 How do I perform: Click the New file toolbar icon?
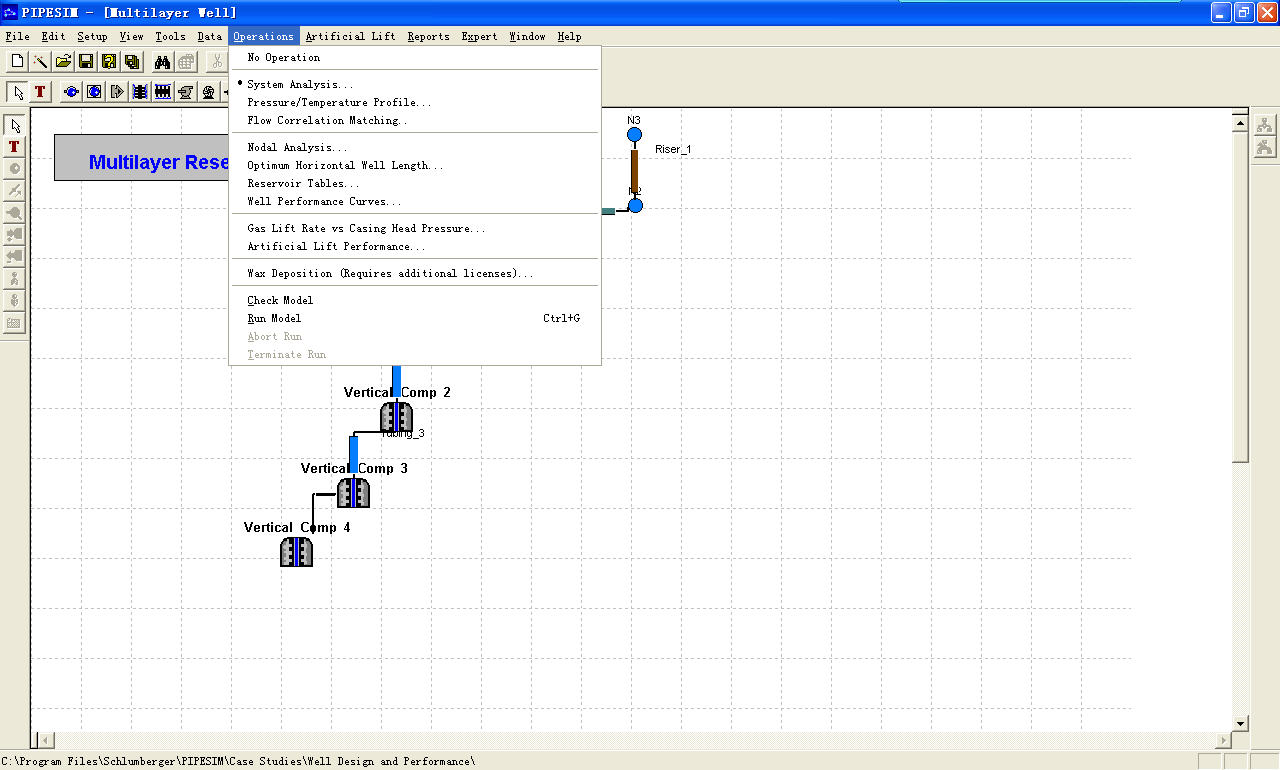(x=17, y=62)
